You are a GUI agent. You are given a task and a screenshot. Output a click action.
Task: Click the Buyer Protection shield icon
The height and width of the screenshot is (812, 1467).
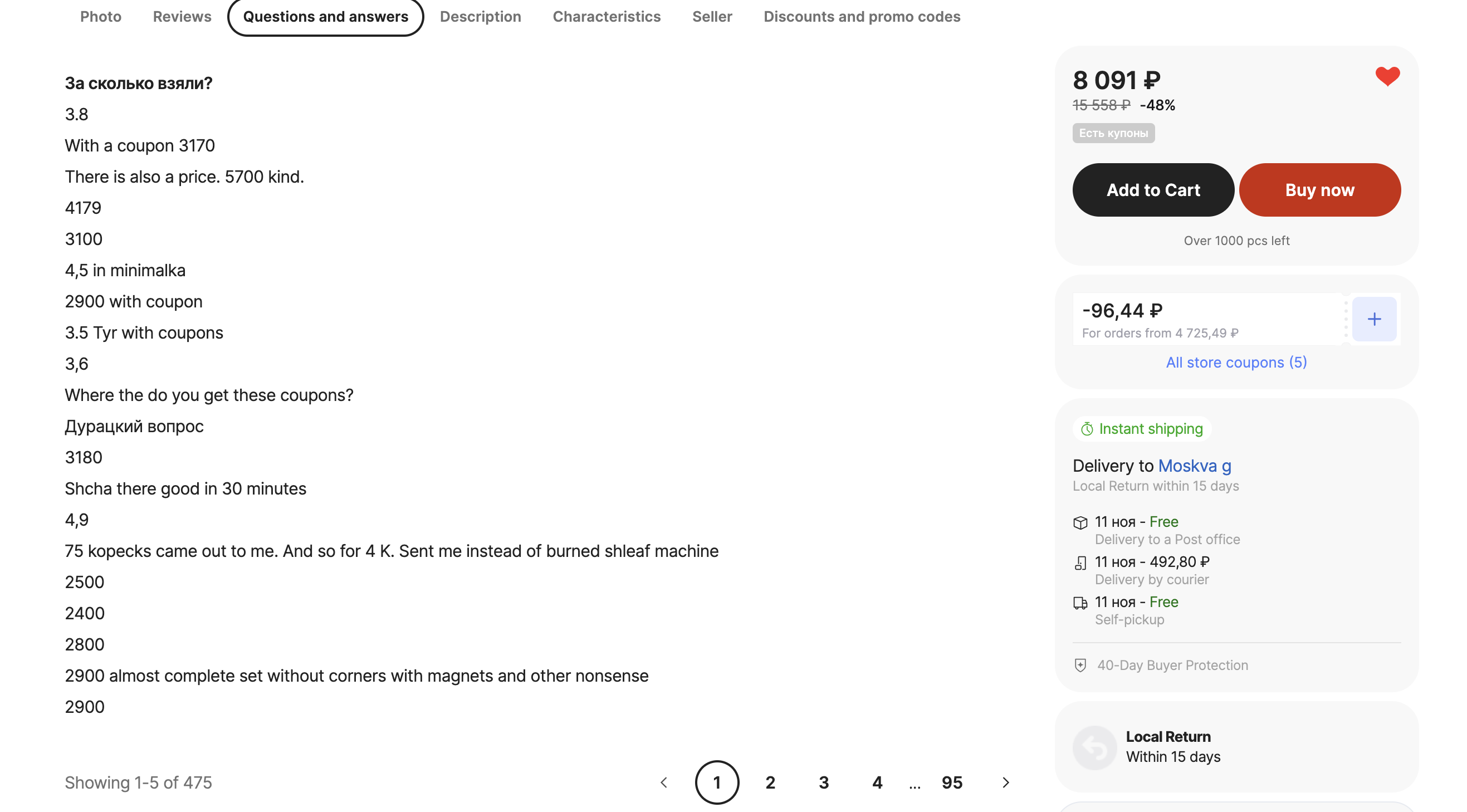point(1080,665)
